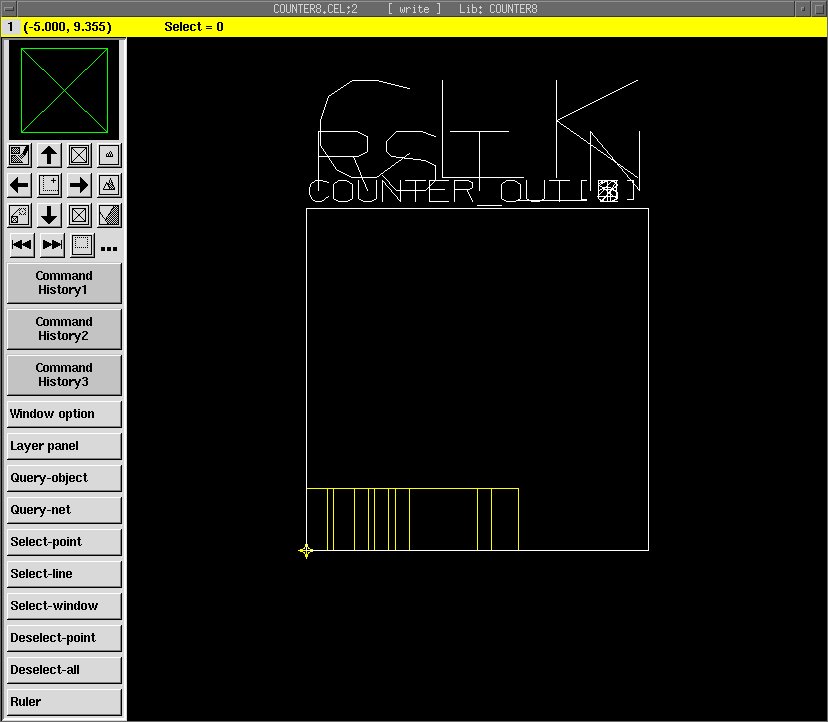Activate the Ruler tool
This screenshot has width=828, height=722.
64,702
